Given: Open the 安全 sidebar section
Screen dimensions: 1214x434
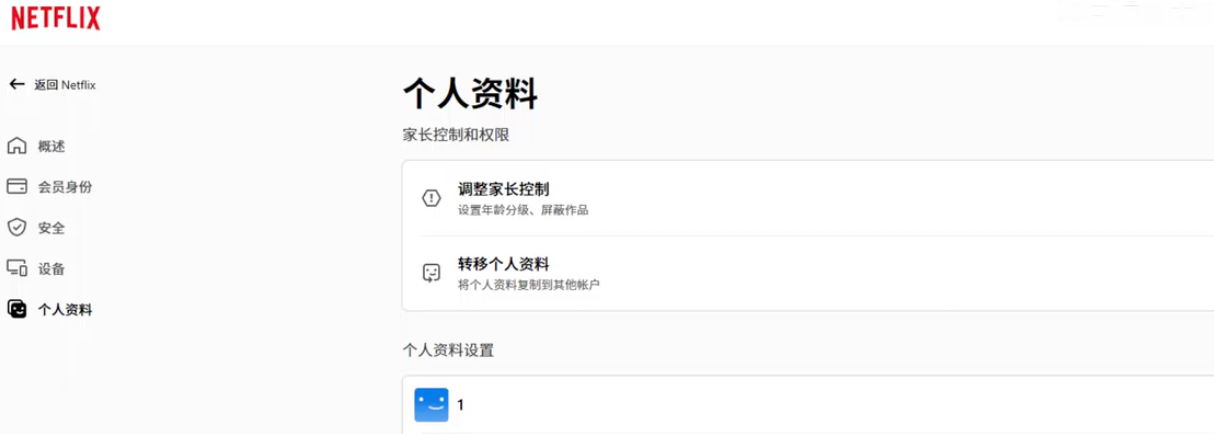Looking at the screenshot, I should pyautogui.click(x=51, y=228).
